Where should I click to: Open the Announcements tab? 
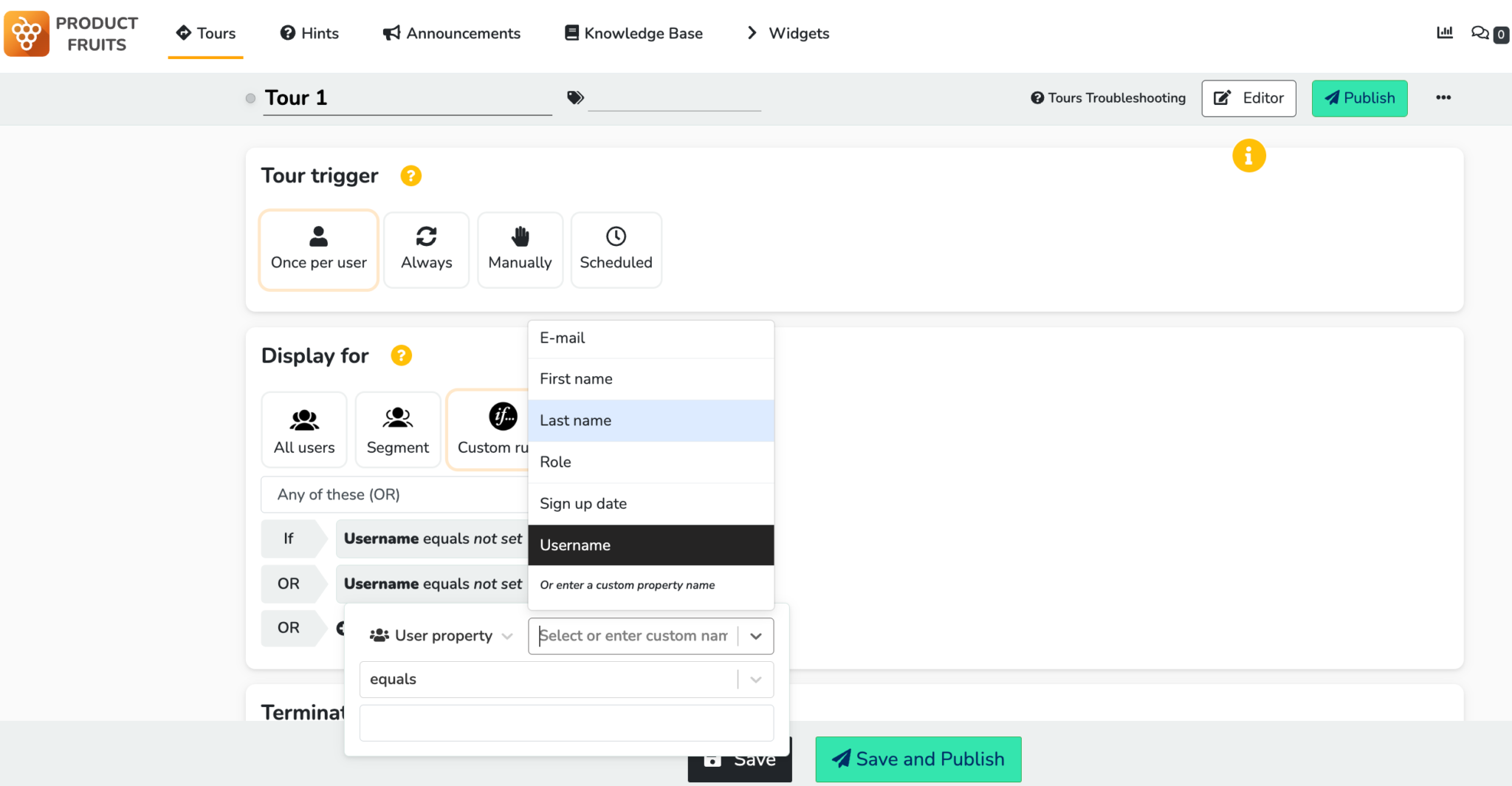click(452, 33)
